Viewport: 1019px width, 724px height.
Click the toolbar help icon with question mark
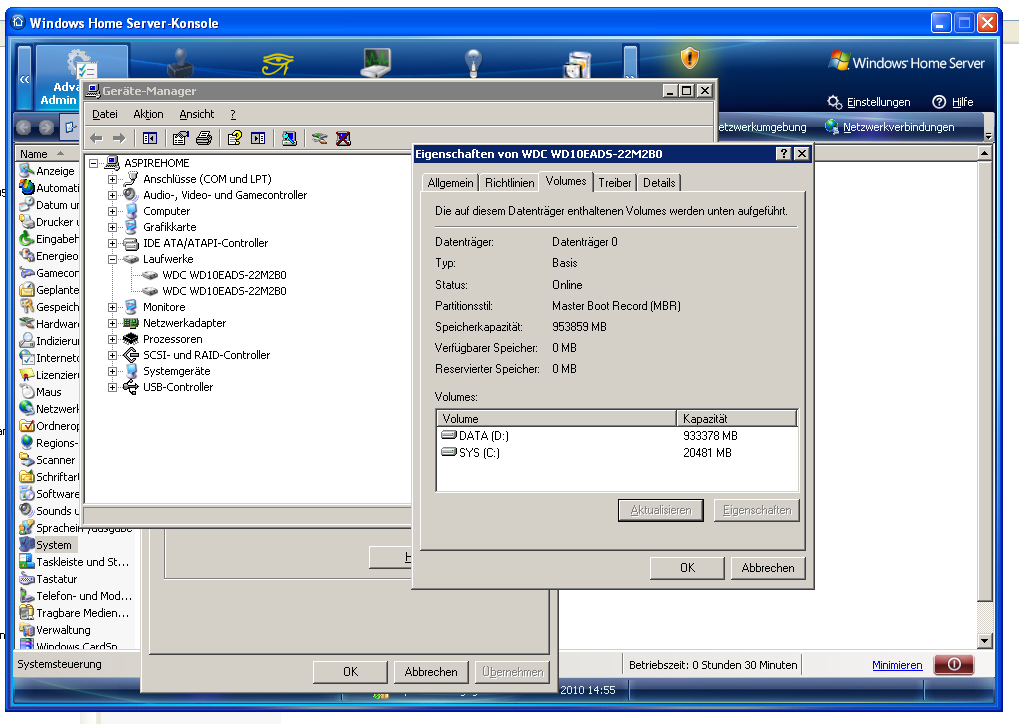[x=234, y=138]
